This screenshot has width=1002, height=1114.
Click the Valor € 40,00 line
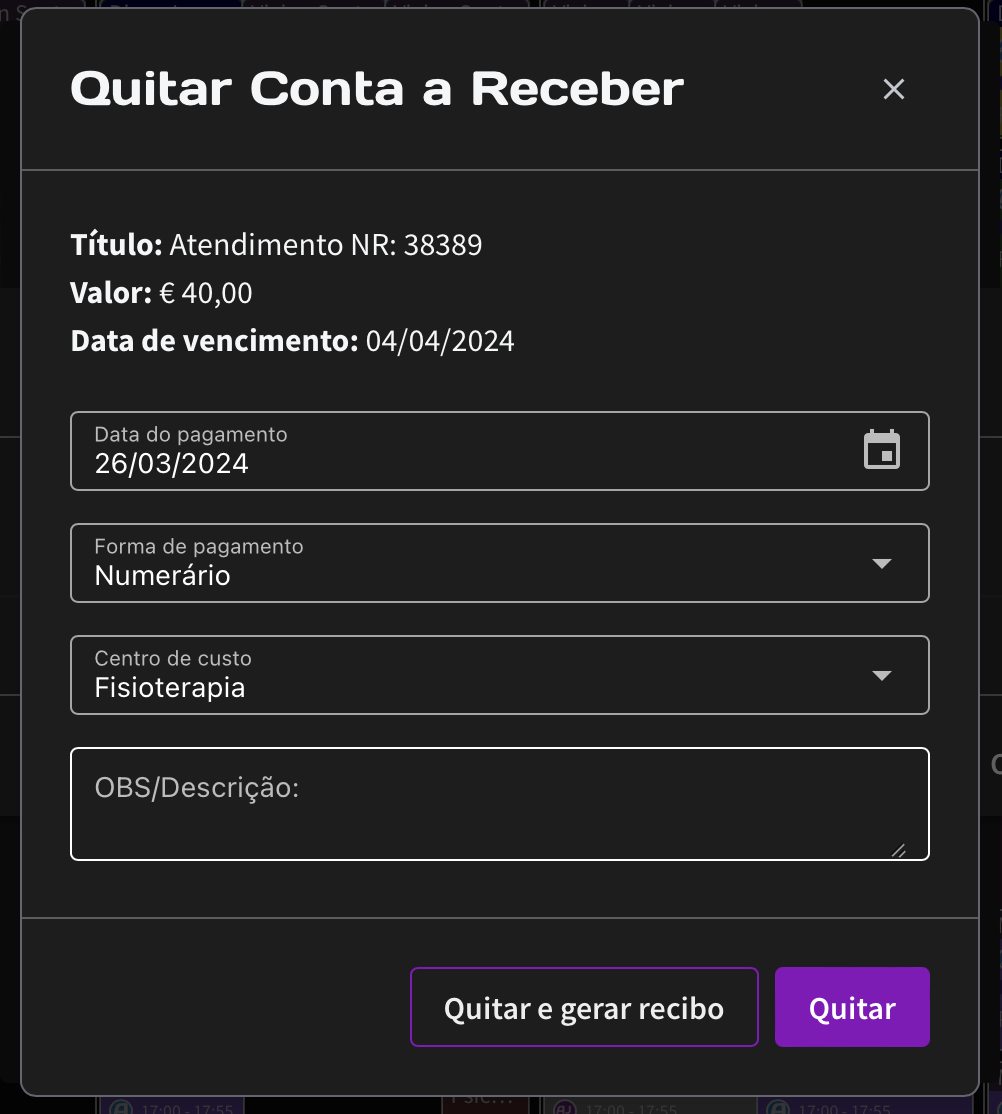[161, 293]
